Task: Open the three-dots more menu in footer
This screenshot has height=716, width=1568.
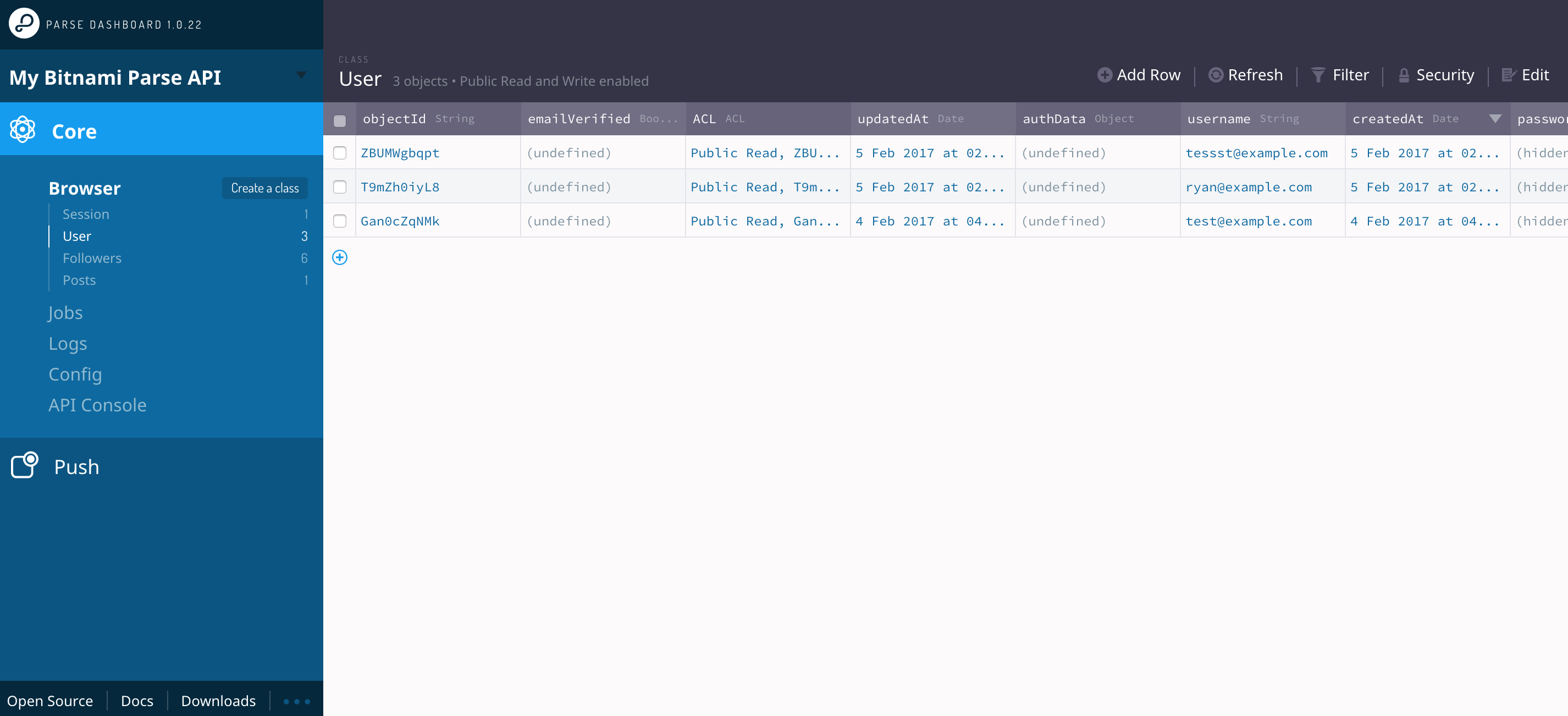Action: [296, 701]
